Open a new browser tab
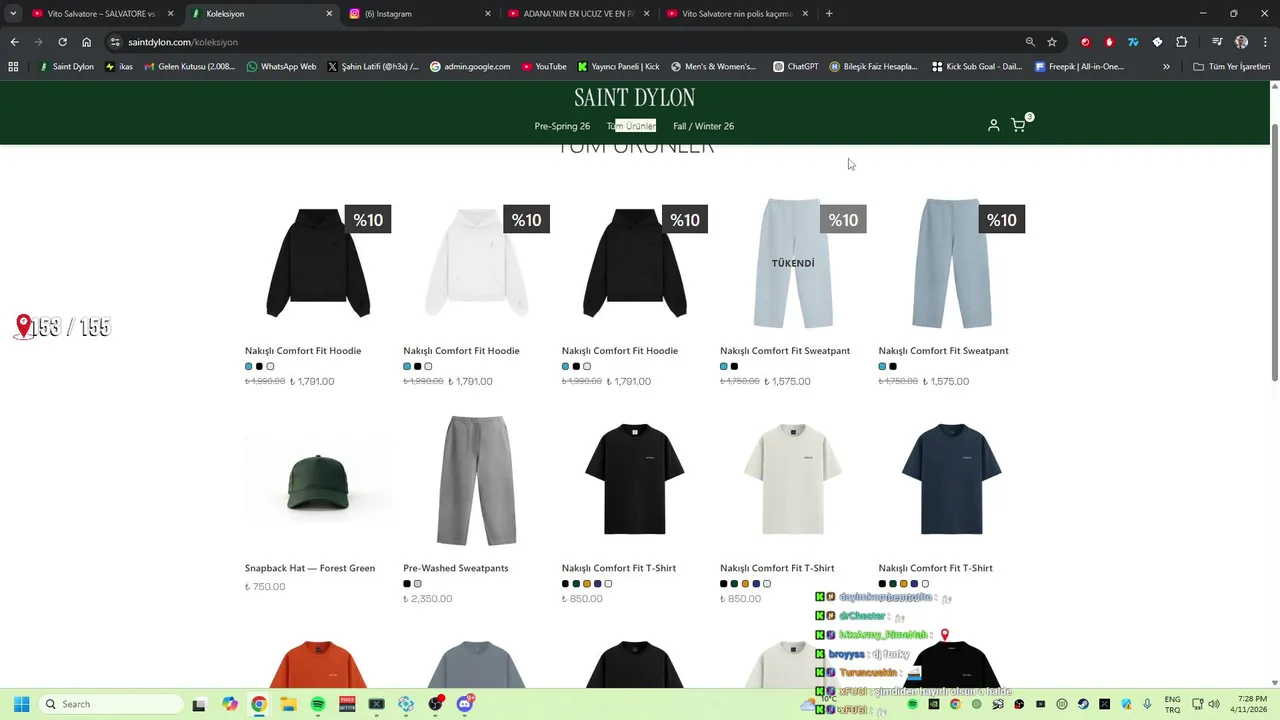Screen dimensions: 1280x720 [x=829, y=14]
